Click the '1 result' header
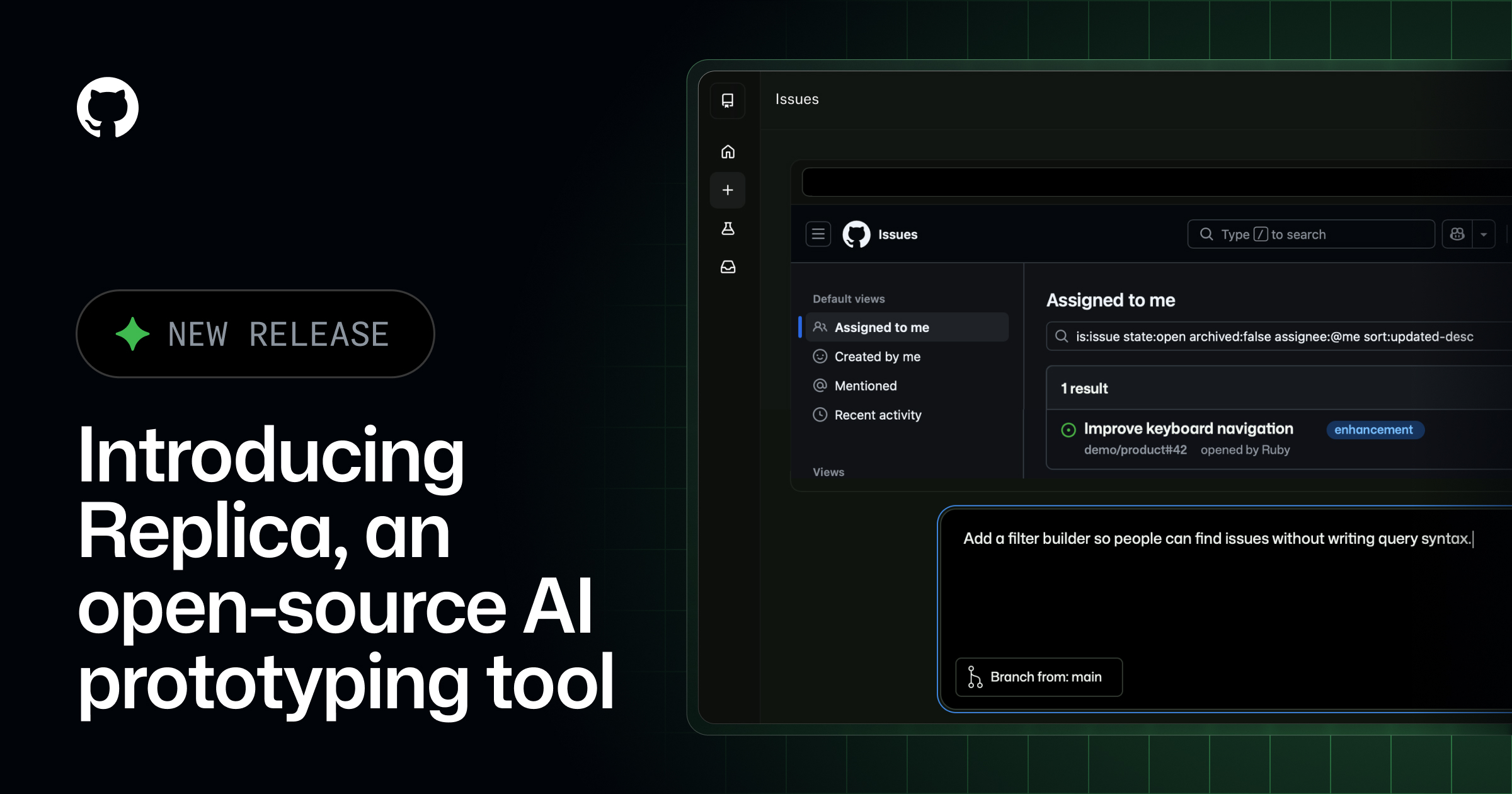Image resolution: width=1512 pixels, height=794 pixels. (x=1084, y=389)
